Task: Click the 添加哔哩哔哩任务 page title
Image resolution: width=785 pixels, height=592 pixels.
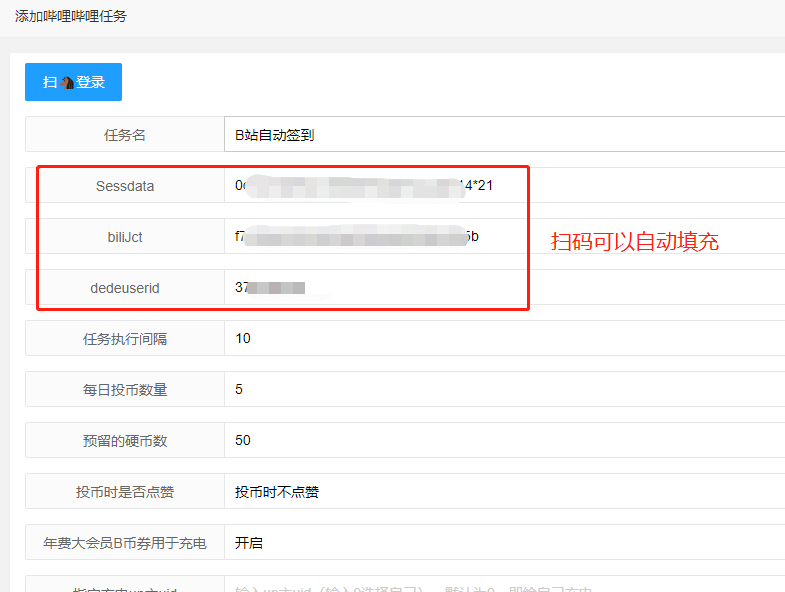Action: [x=71, y=17]
